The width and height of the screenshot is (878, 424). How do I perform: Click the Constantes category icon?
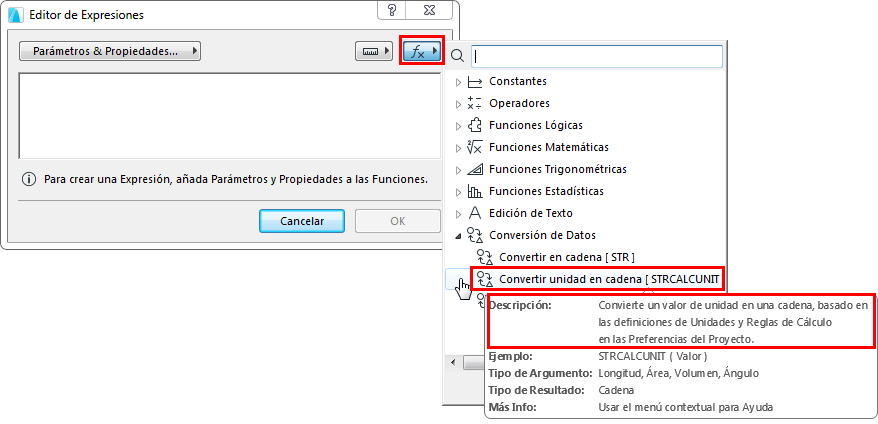coord(475,81)
